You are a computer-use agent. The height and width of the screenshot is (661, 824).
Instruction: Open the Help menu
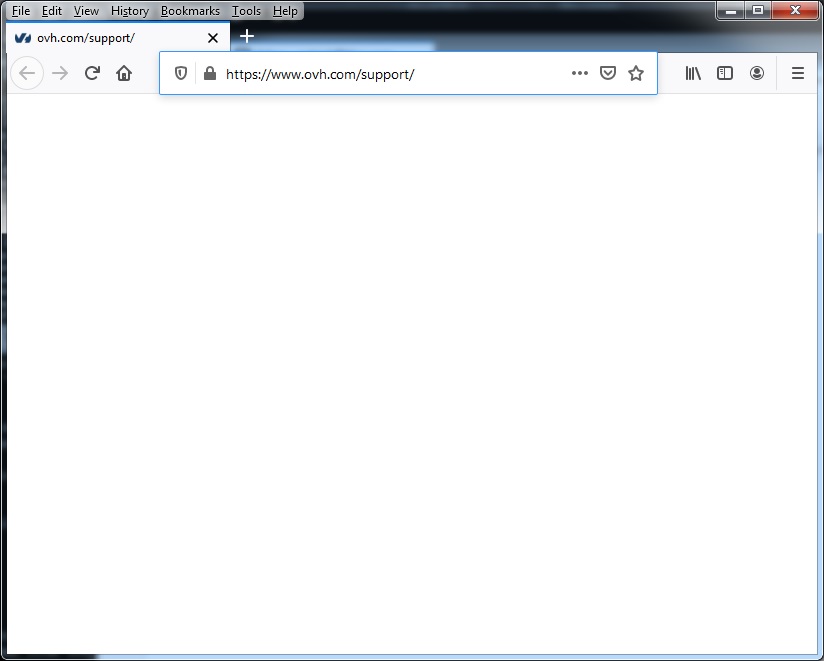click(x=285, y=11)
